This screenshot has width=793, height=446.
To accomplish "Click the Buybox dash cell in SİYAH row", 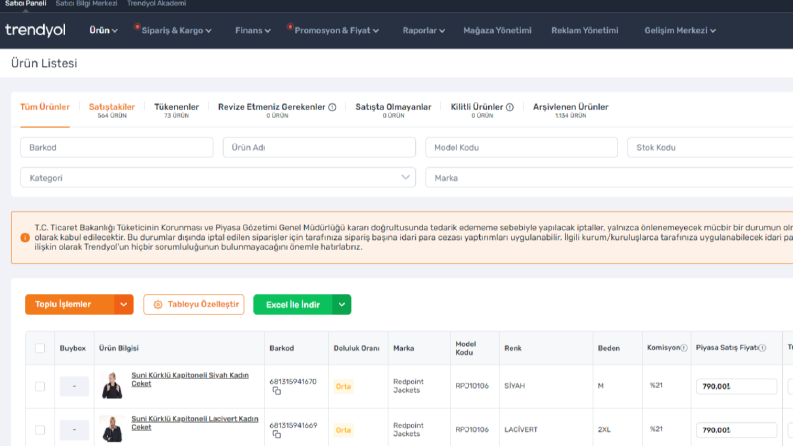I will 74,386.
